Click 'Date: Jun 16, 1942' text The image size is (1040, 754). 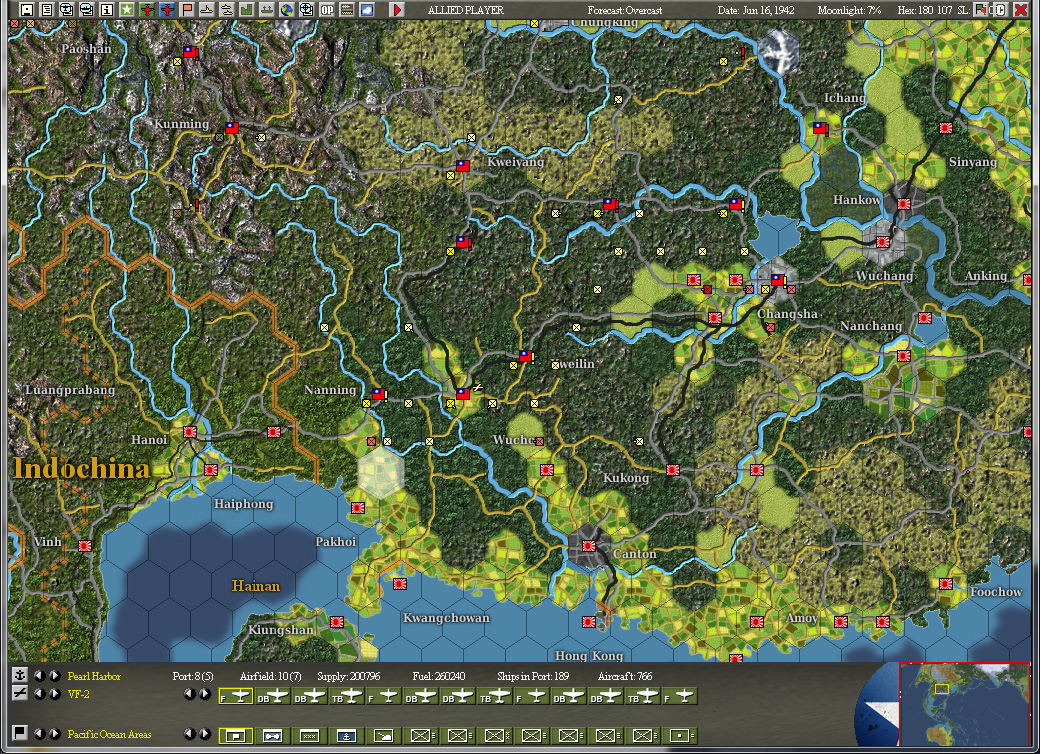click(756, 10)
